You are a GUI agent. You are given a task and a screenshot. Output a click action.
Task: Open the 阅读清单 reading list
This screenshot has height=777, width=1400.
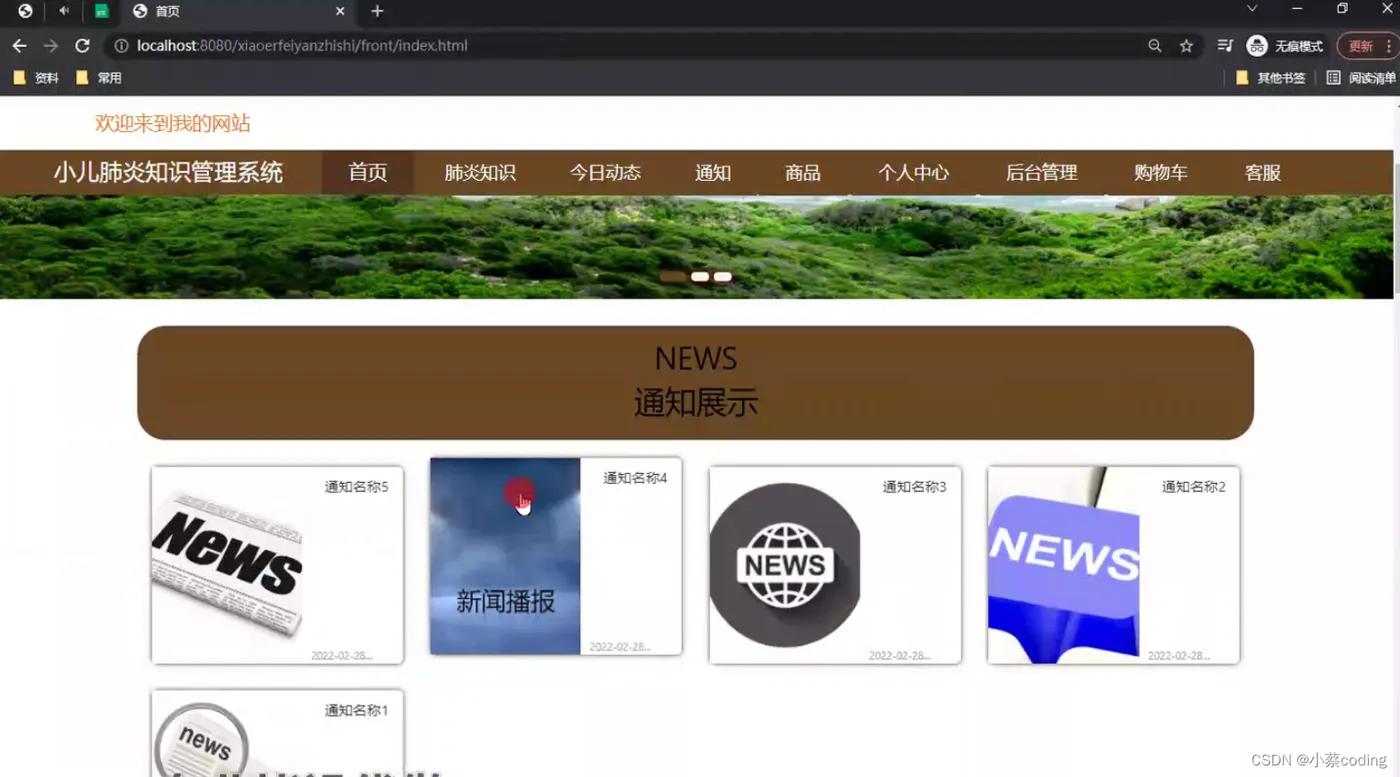[x=1361, y=78]
